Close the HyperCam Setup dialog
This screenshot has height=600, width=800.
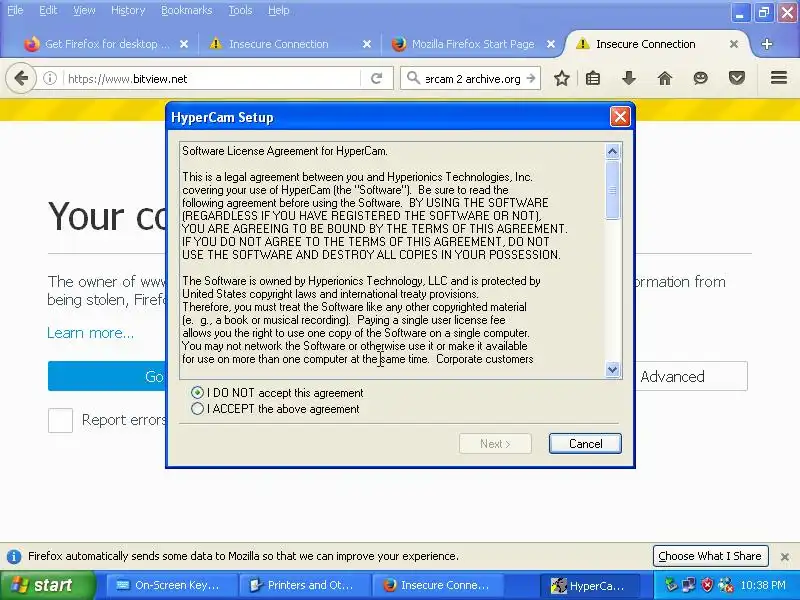(620, 117)
